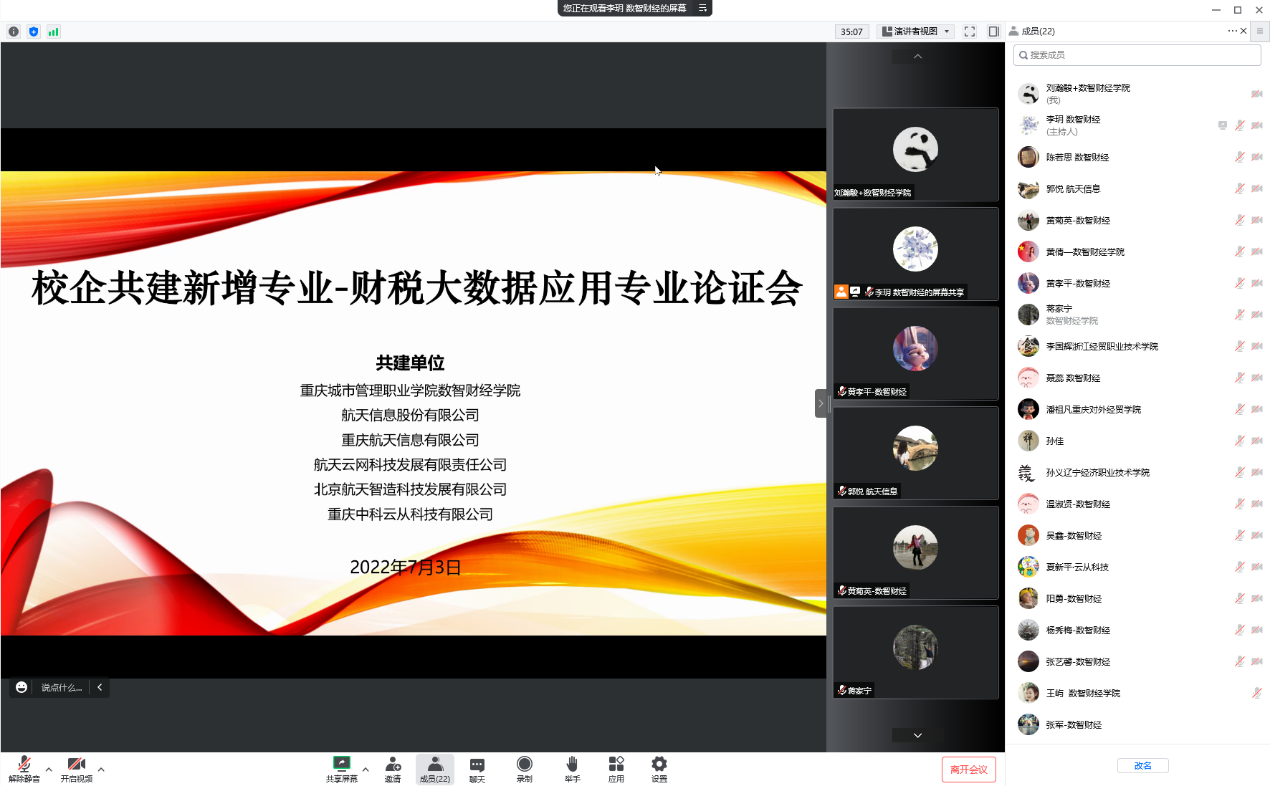Expand audio options arrow beside 解除静音
Screen dimensions: 1270x786
tap(49, 769)
